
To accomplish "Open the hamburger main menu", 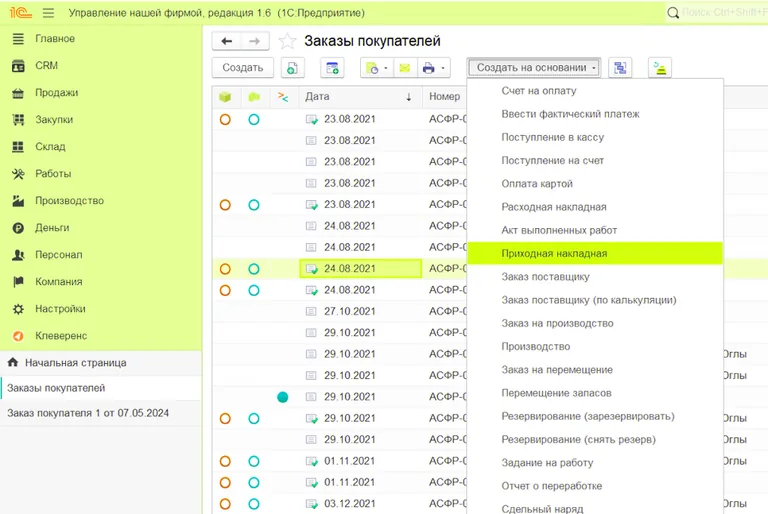I will [48, 13].
